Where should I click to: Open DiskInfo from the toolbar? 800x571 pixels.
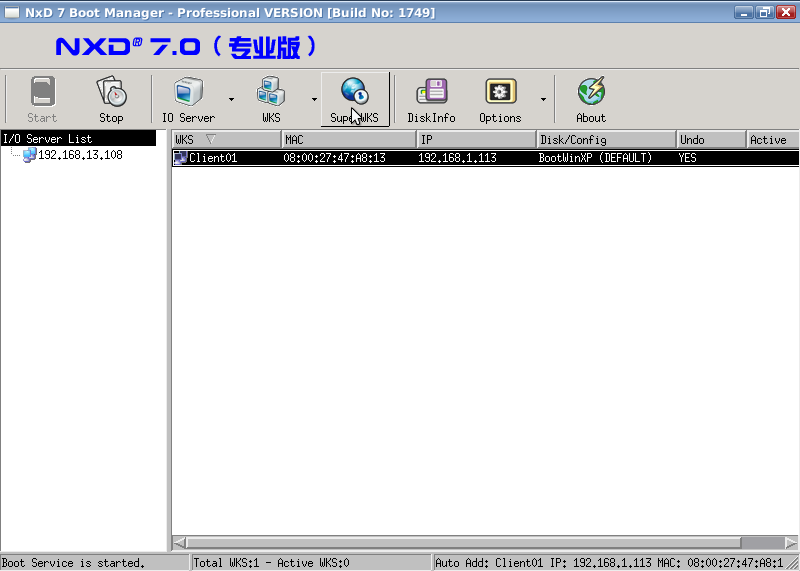click(432, 100)
